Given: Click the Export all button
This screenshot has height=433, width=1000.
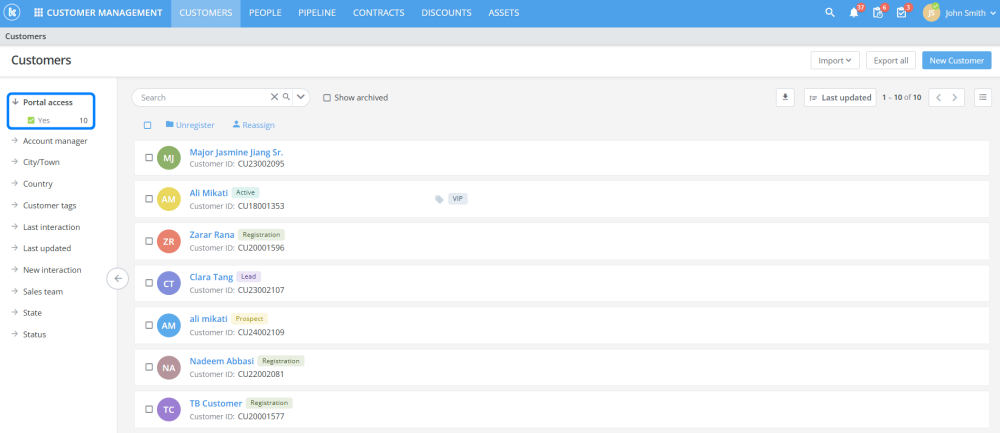Looking at the screenshot, I should point(891,61).
